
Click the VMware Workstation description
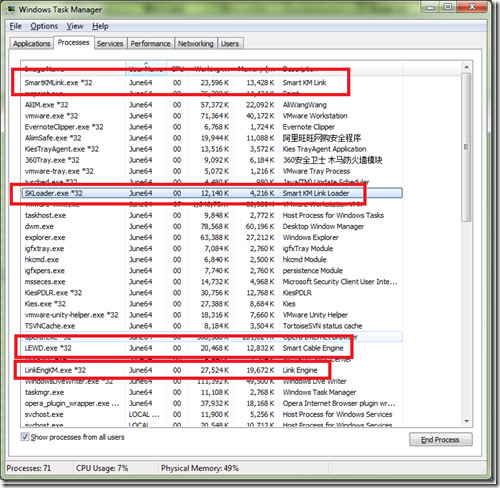pos(315,116)
